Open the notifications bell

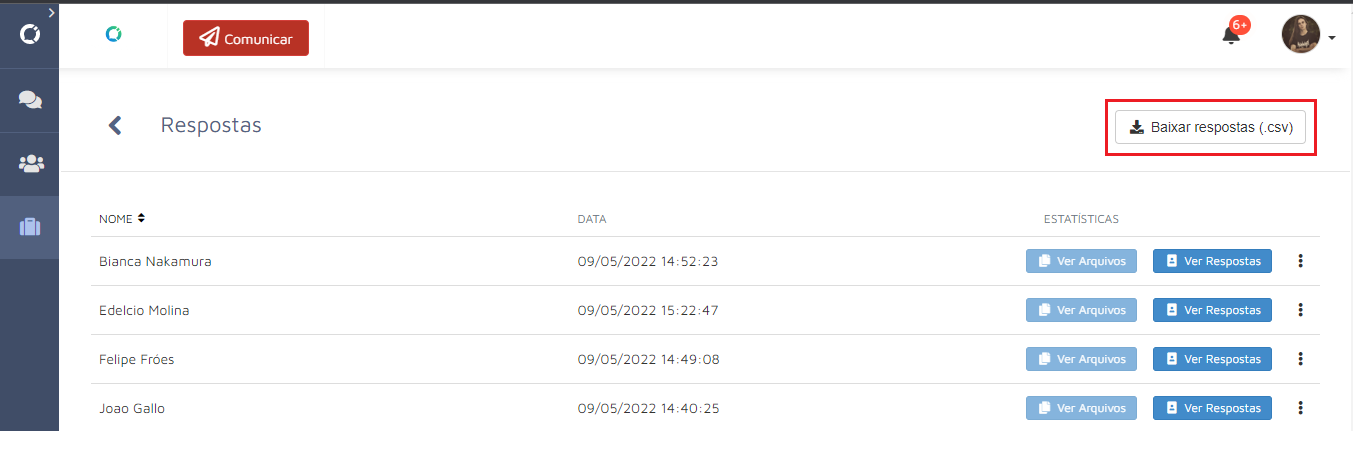[1231, 35]
